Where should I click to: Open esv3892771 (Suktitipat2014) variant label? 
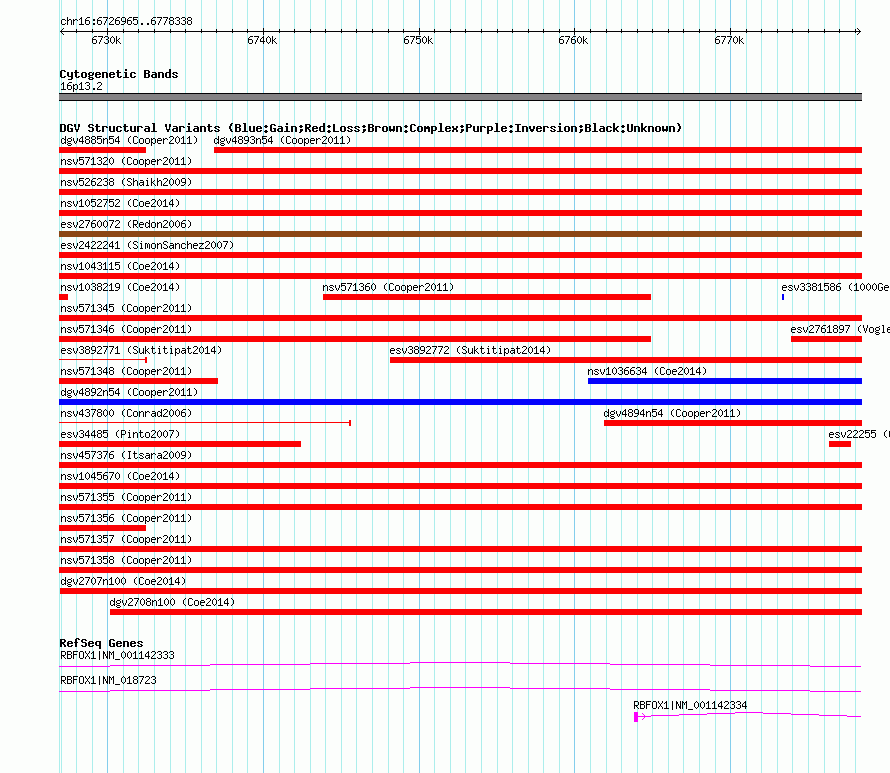141,350
